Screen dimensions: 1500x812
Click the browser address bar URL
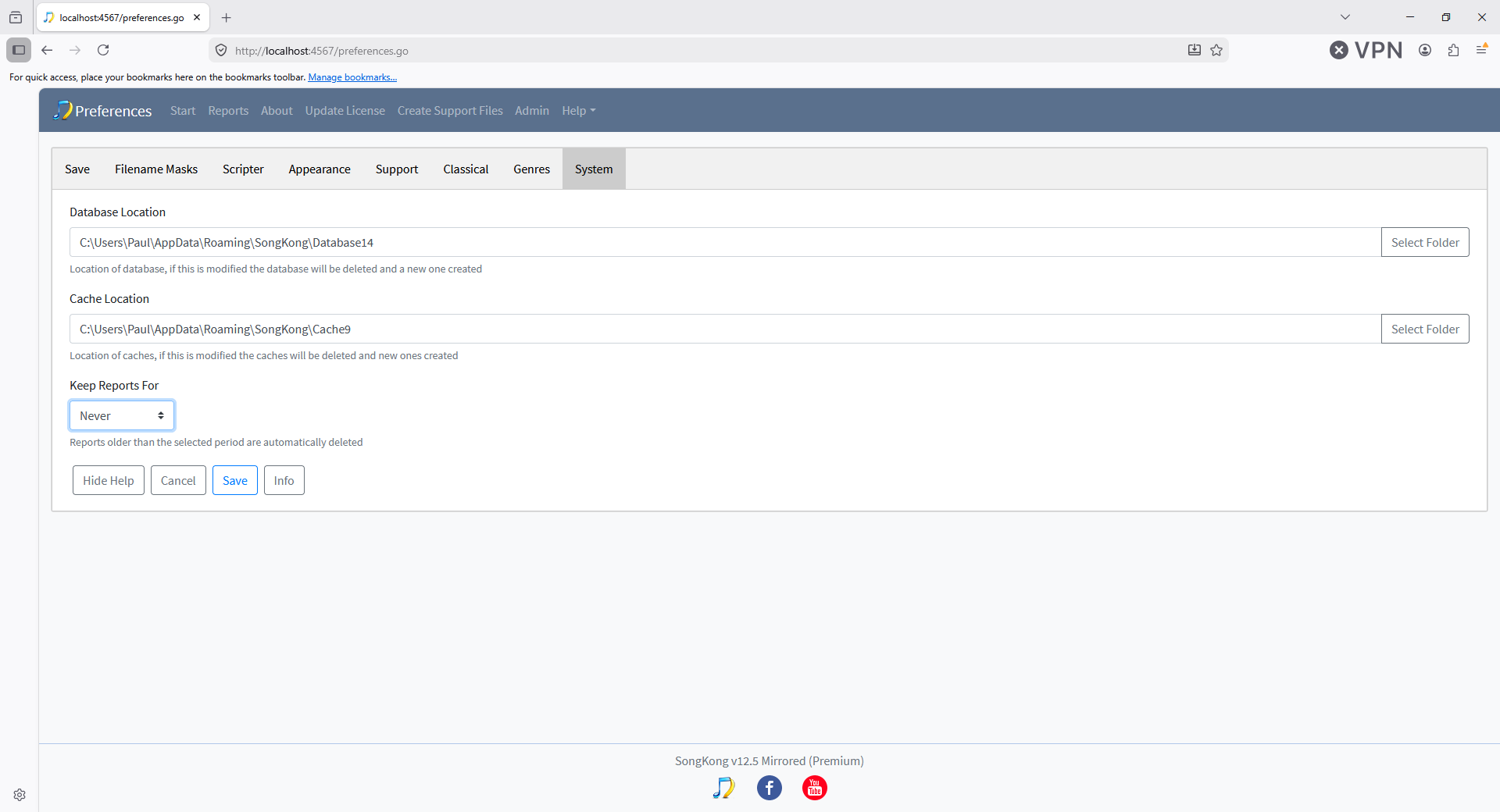click(322, 51)
